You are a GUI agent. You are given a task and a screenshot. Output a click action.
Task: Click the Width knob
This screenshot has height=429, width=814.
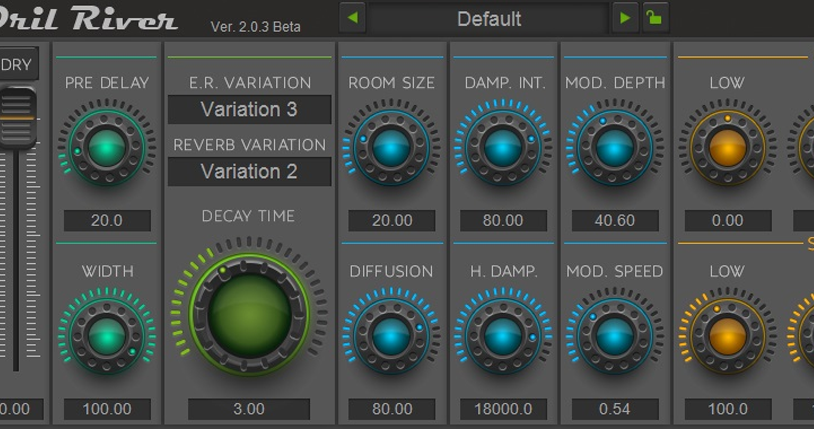click(x=106, y=336)
